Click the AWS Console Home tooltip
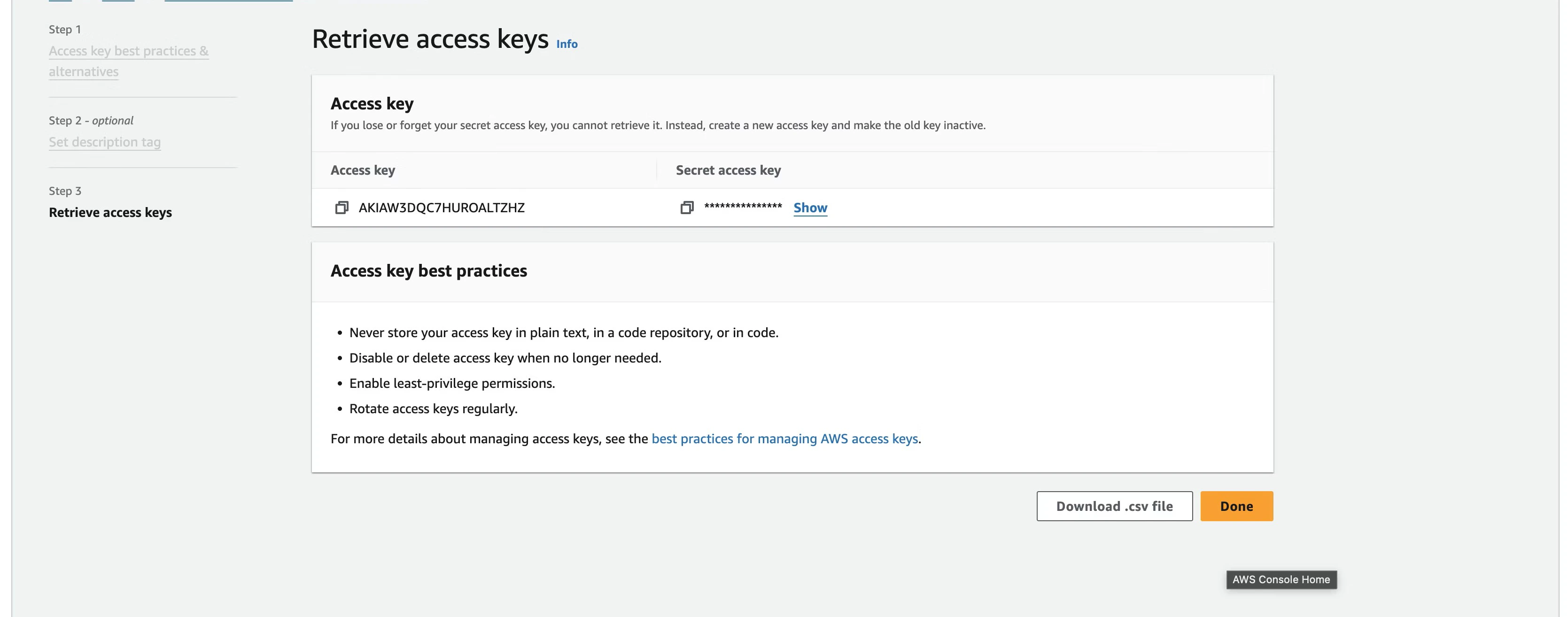The height and width of the screenshot is (617, 1568). click(x=1281, y=579)
